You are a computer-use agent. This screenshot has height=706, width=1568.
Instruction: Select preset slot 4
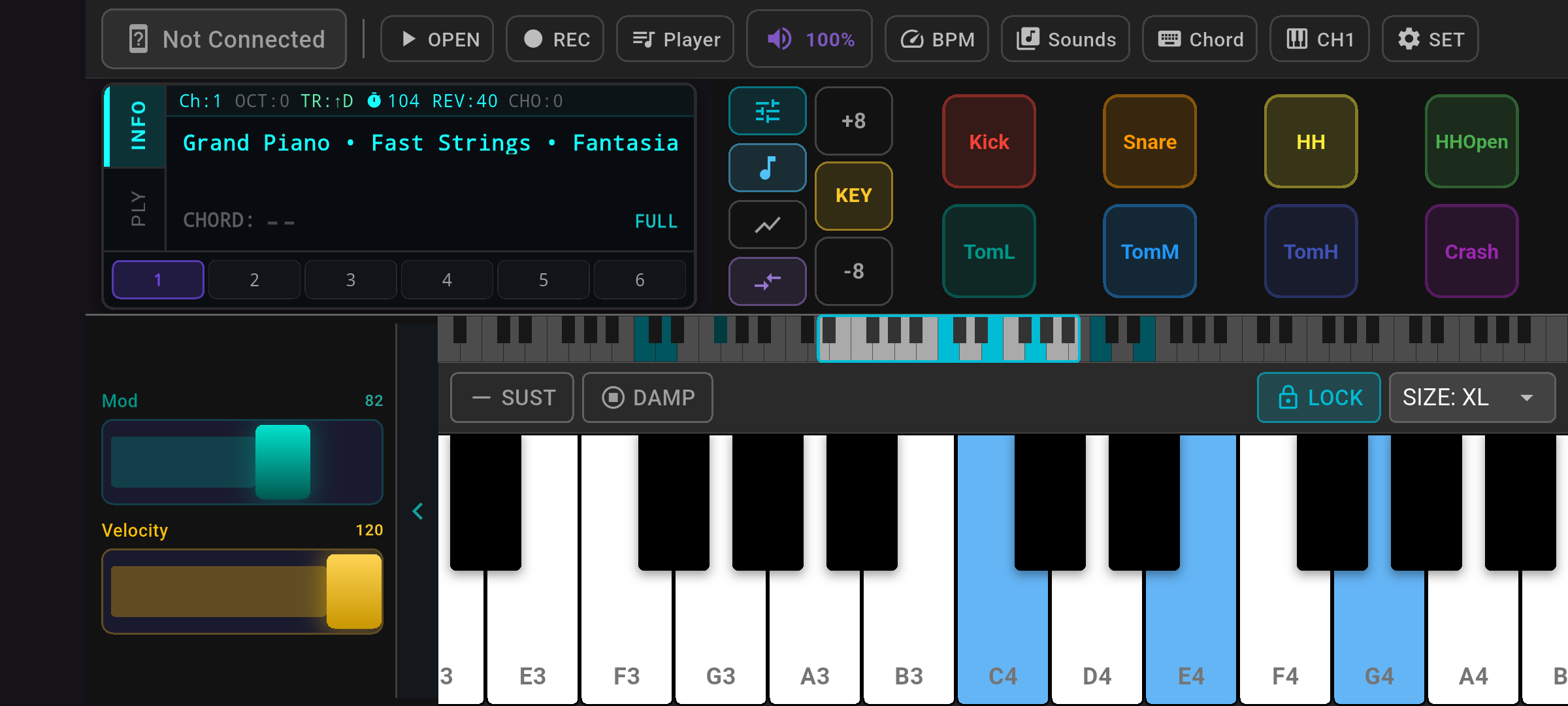click(447, 280)
